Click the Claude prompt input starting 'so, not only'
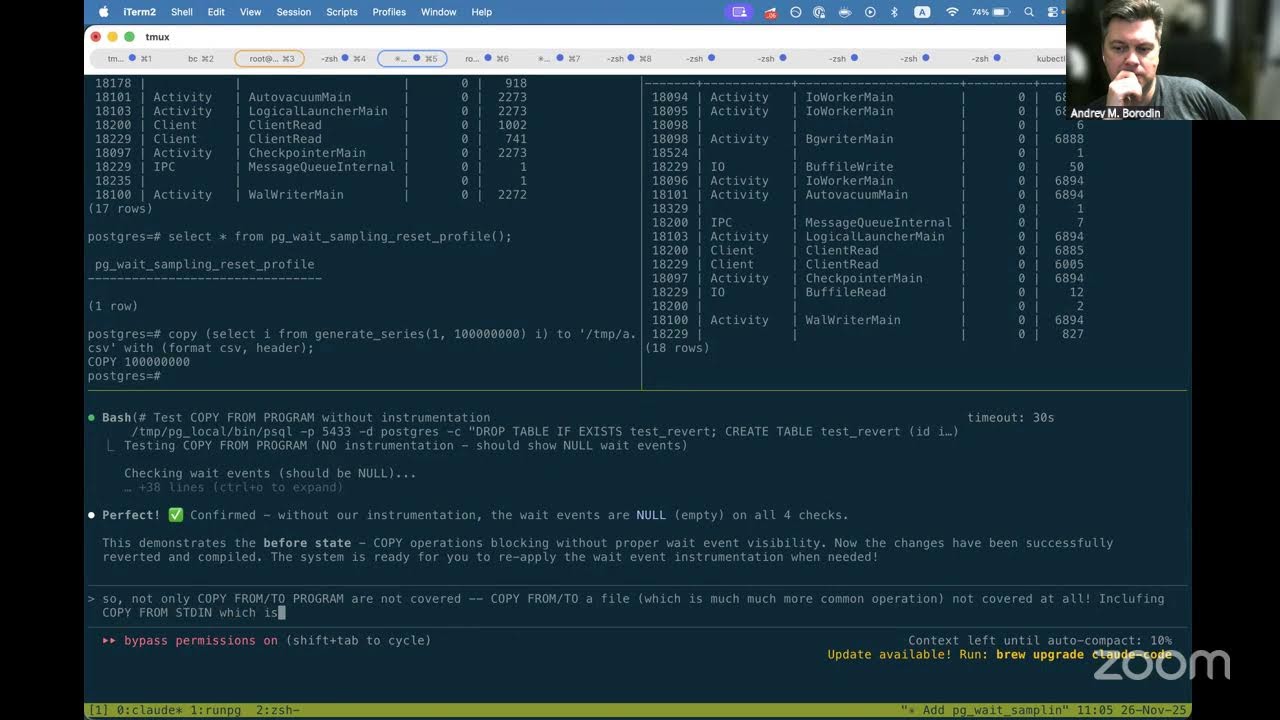1280x720 pixels. pos(636,605)
